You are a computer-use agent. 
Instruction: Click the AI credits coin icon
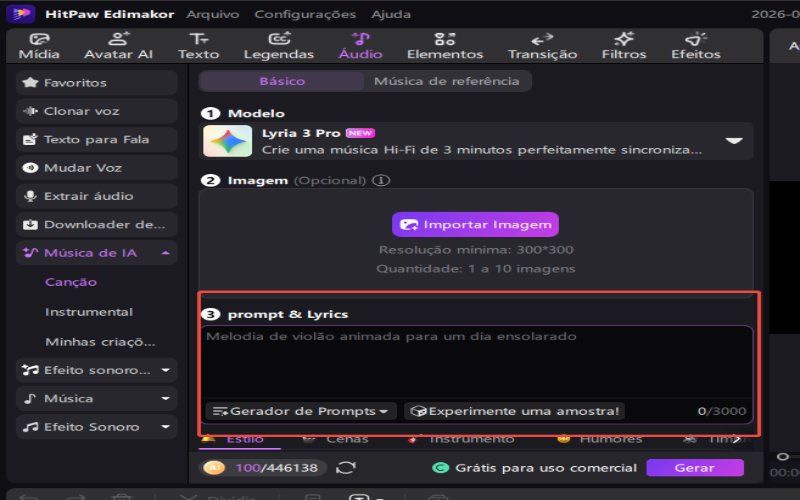click(x=214, y=467)
